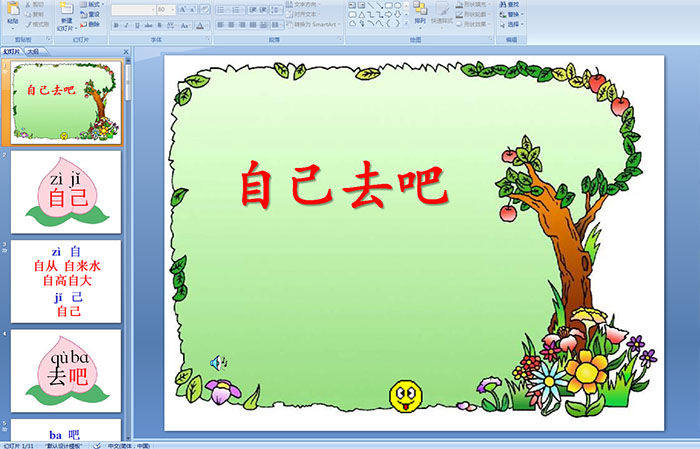Screen dimensions: 700x449
Task: Click the yellow smiley face on slide
Action: 404,395
